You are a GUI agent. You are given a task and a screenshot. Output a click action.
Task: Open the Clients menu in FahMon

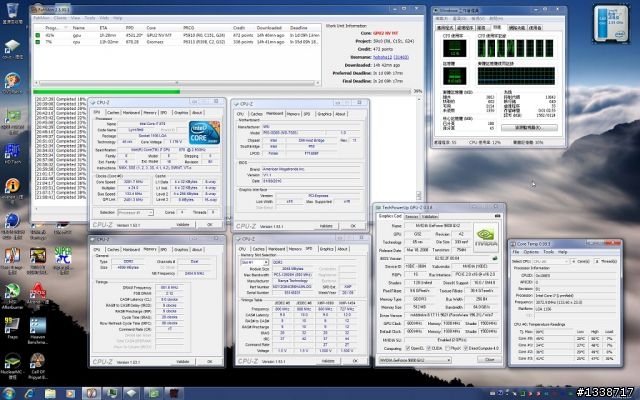click(60, 18)
